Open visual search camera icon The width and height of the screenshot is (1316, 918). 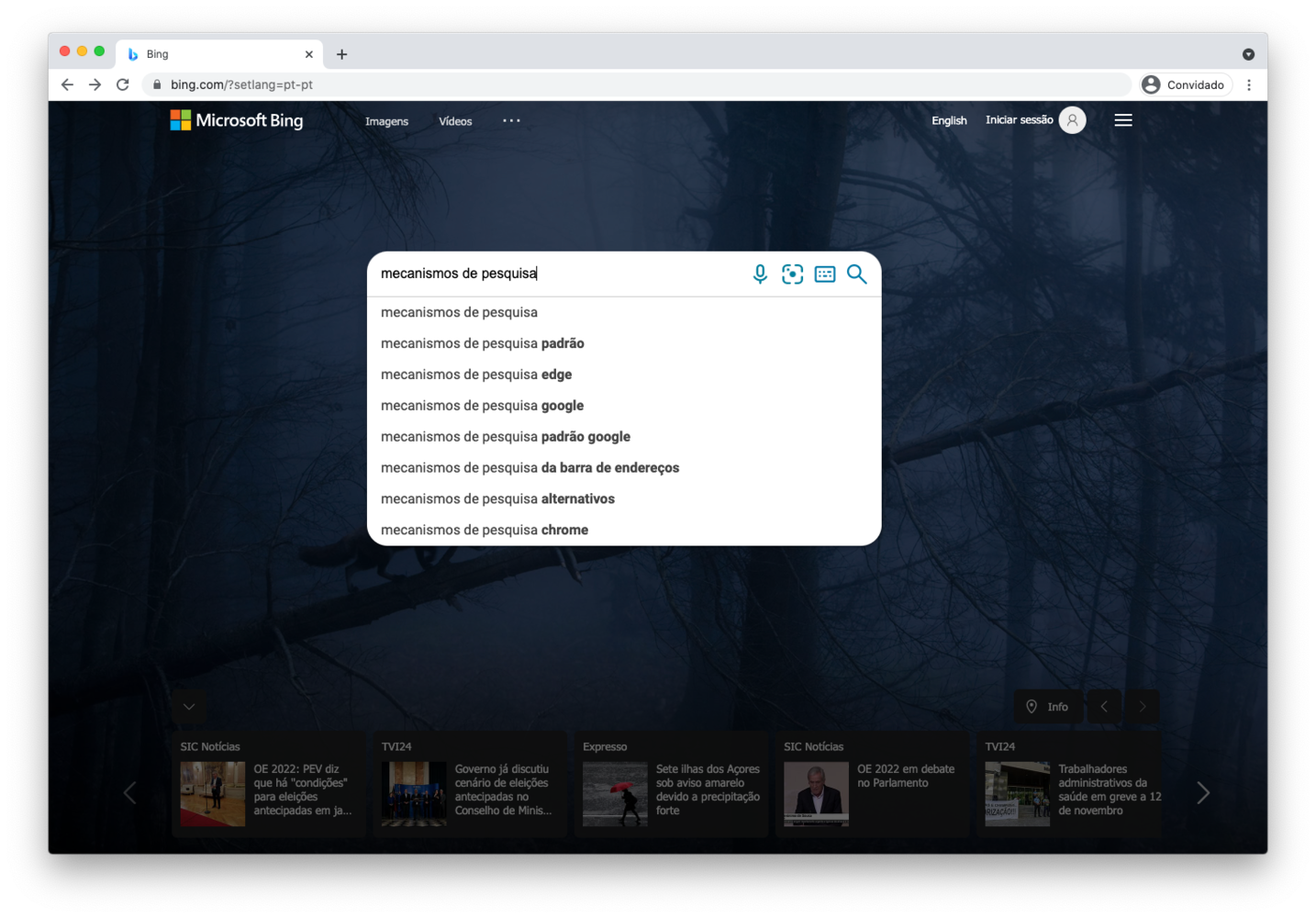coord(792,274)
